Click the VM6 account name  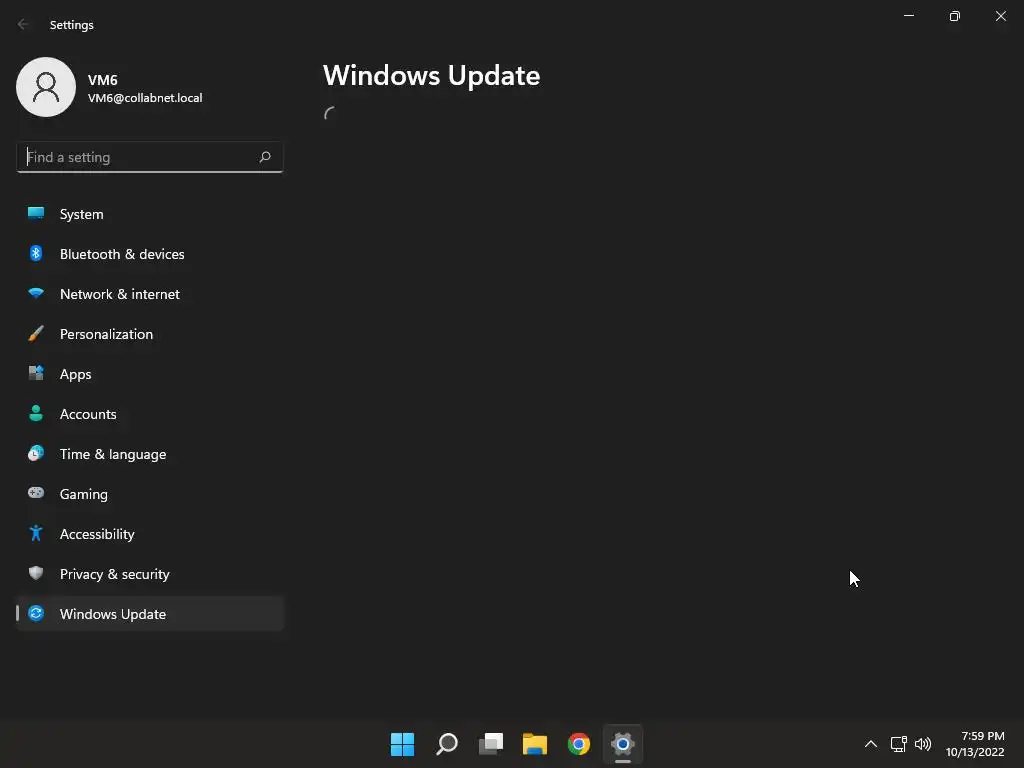click(x=103, y=80)
